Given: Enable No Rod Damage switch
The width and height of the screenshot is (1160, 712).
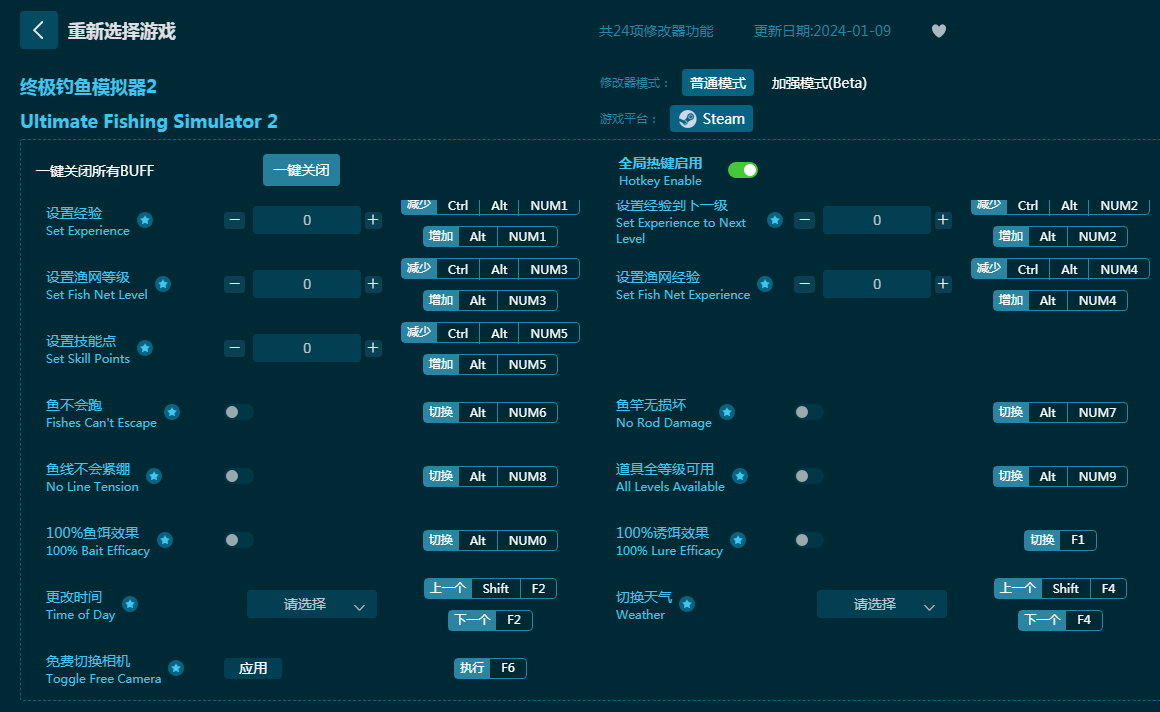Looking at the screenshot, I should pos(809,412).
